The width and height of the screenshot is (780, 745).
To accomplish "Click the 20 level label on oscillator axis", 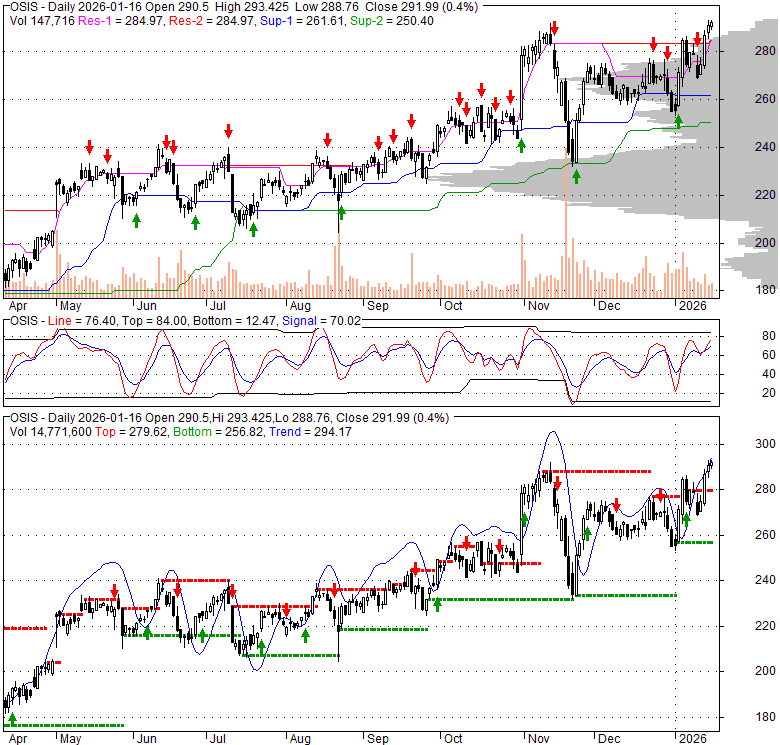I will (x=769, y=393).
